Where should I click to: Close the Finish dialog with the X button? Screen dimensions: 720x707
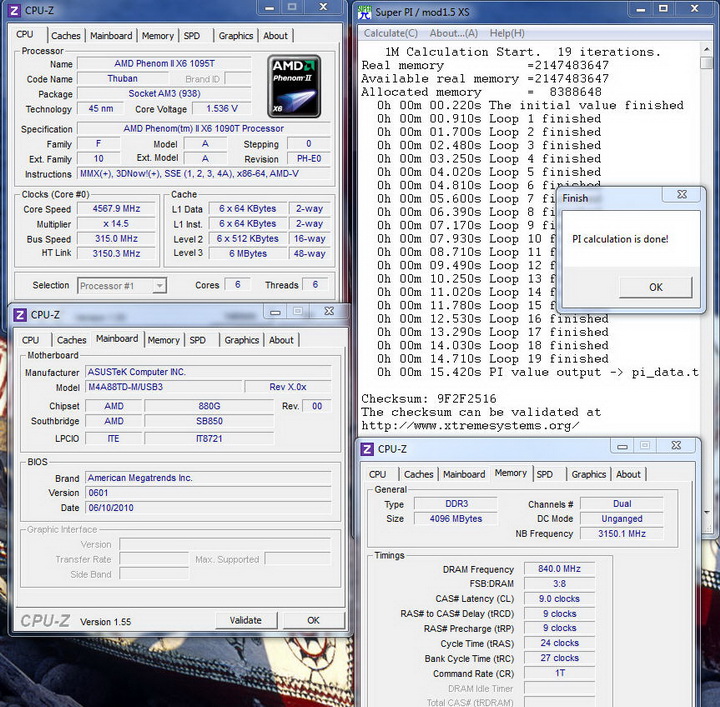[682, 194]
